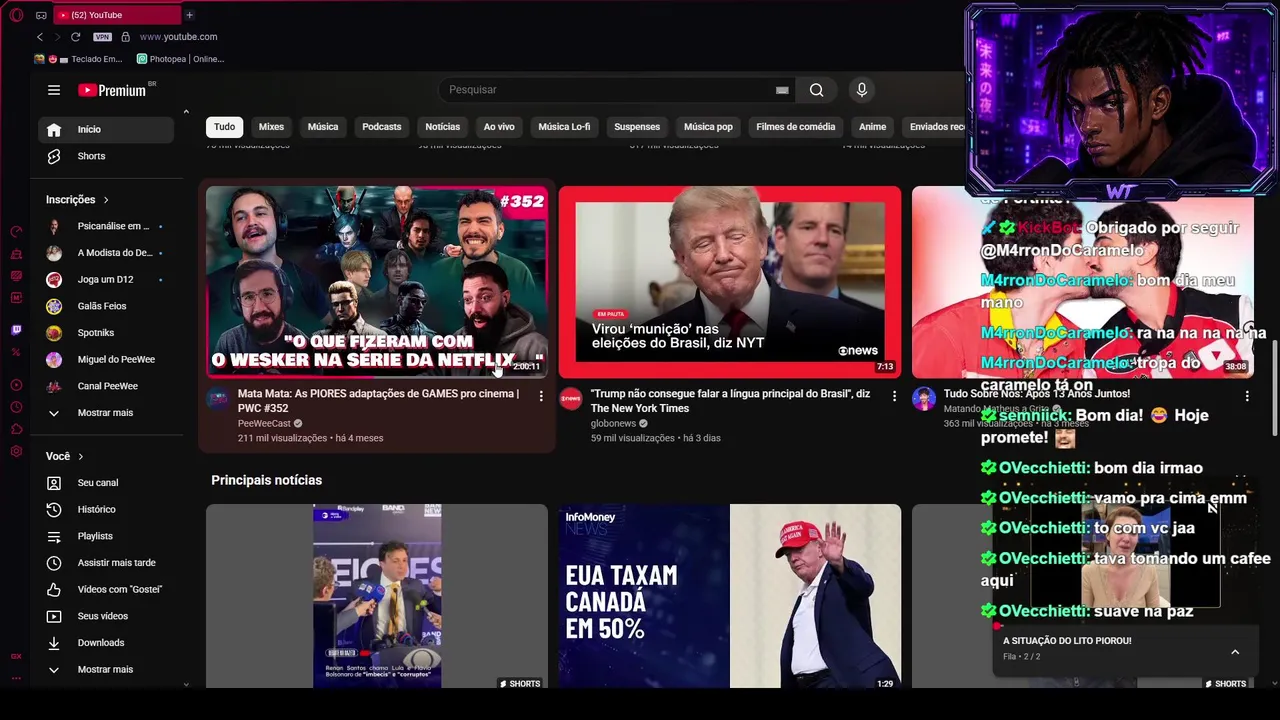Image resolution: width=1280 pixels, height=720 pixels.
Task: Select the Música Lo-fi filter chip
Action: [x=564, y=127]
